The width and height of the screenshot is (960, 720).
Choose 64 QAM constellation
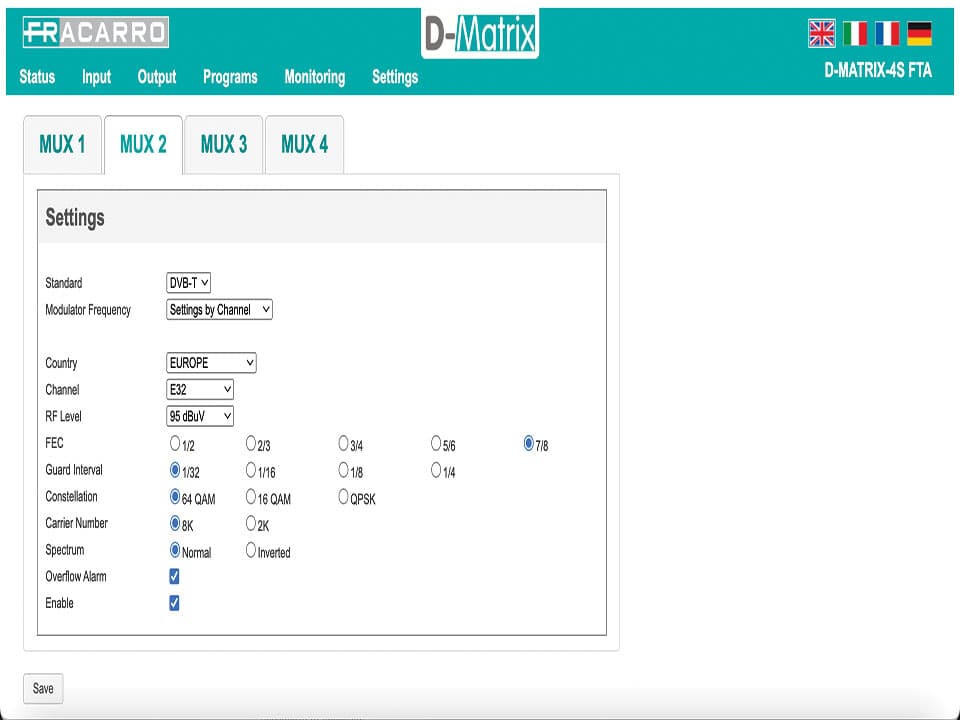click(x=175, y=497)
